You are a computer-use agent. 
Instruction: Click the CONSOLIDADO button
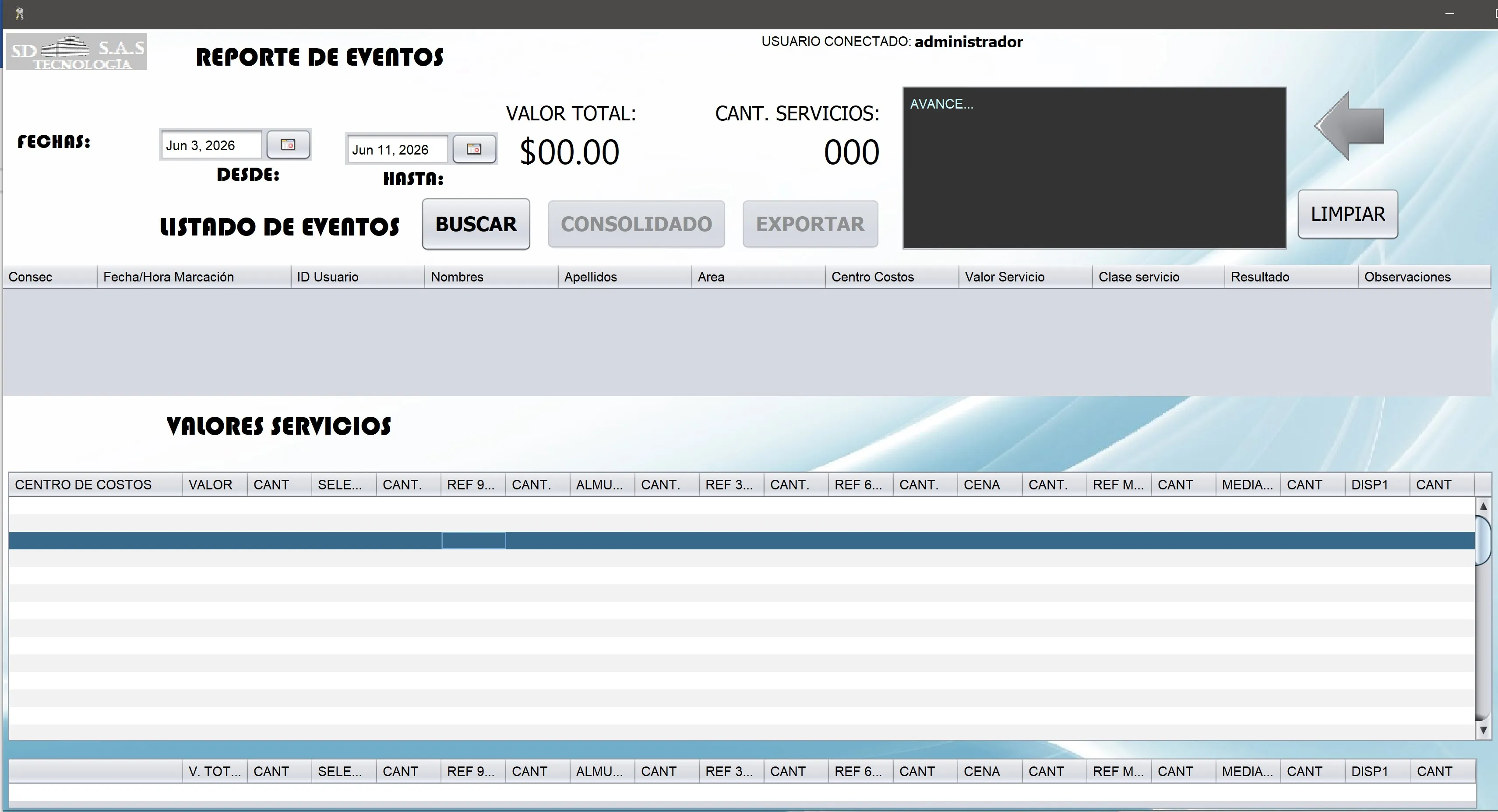tap(636, 225)
